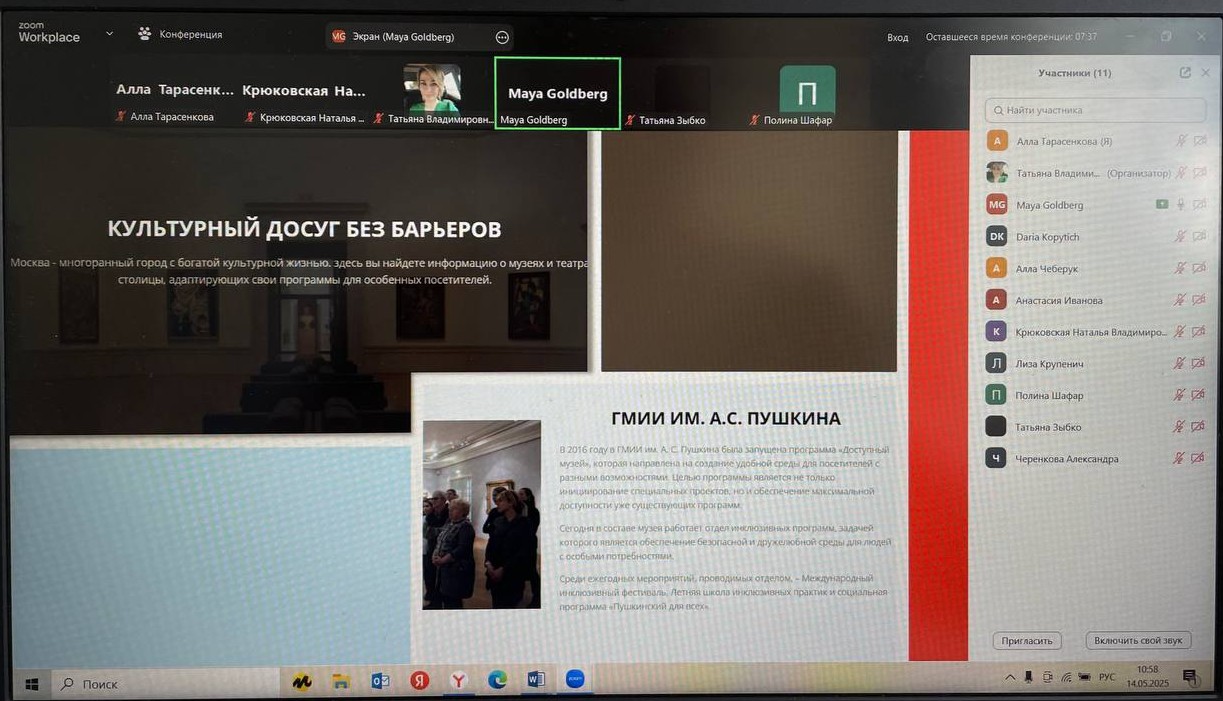Open Microsoft Word from the taskbar
The image size is (1223, 701).
tap(536, 680)
